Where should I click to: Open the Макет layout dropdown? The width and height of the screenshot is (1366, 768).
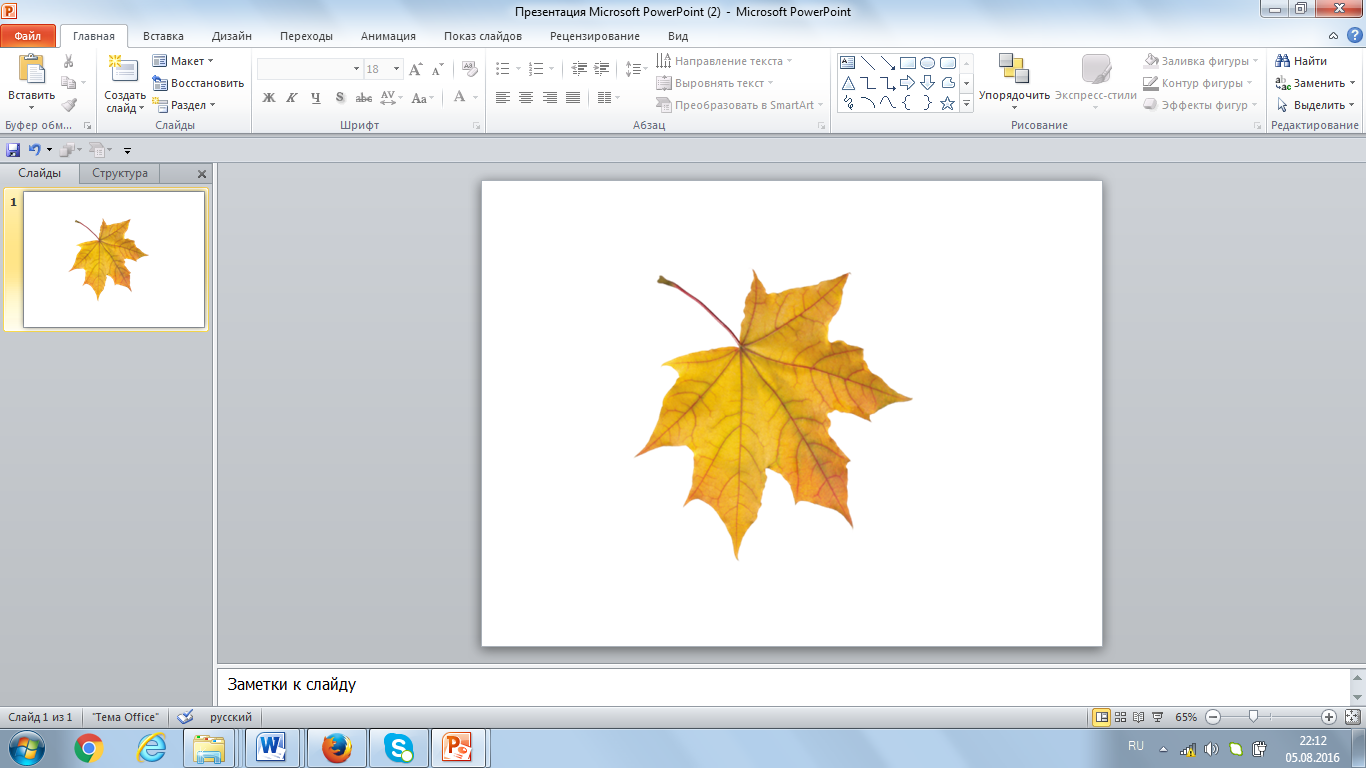tap(184, 61)
